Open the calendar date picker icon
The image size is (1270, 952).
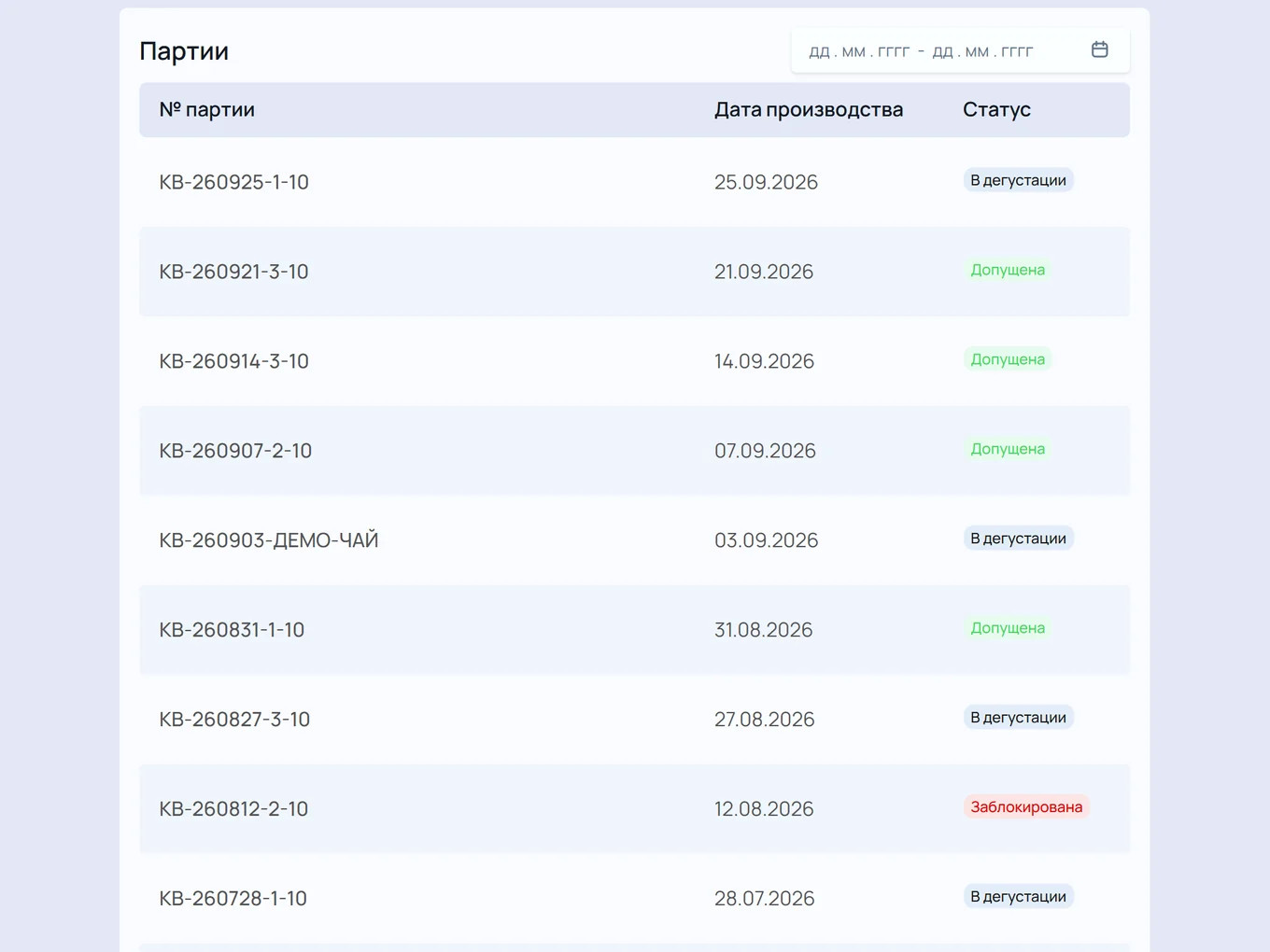tap(1099, 49)
